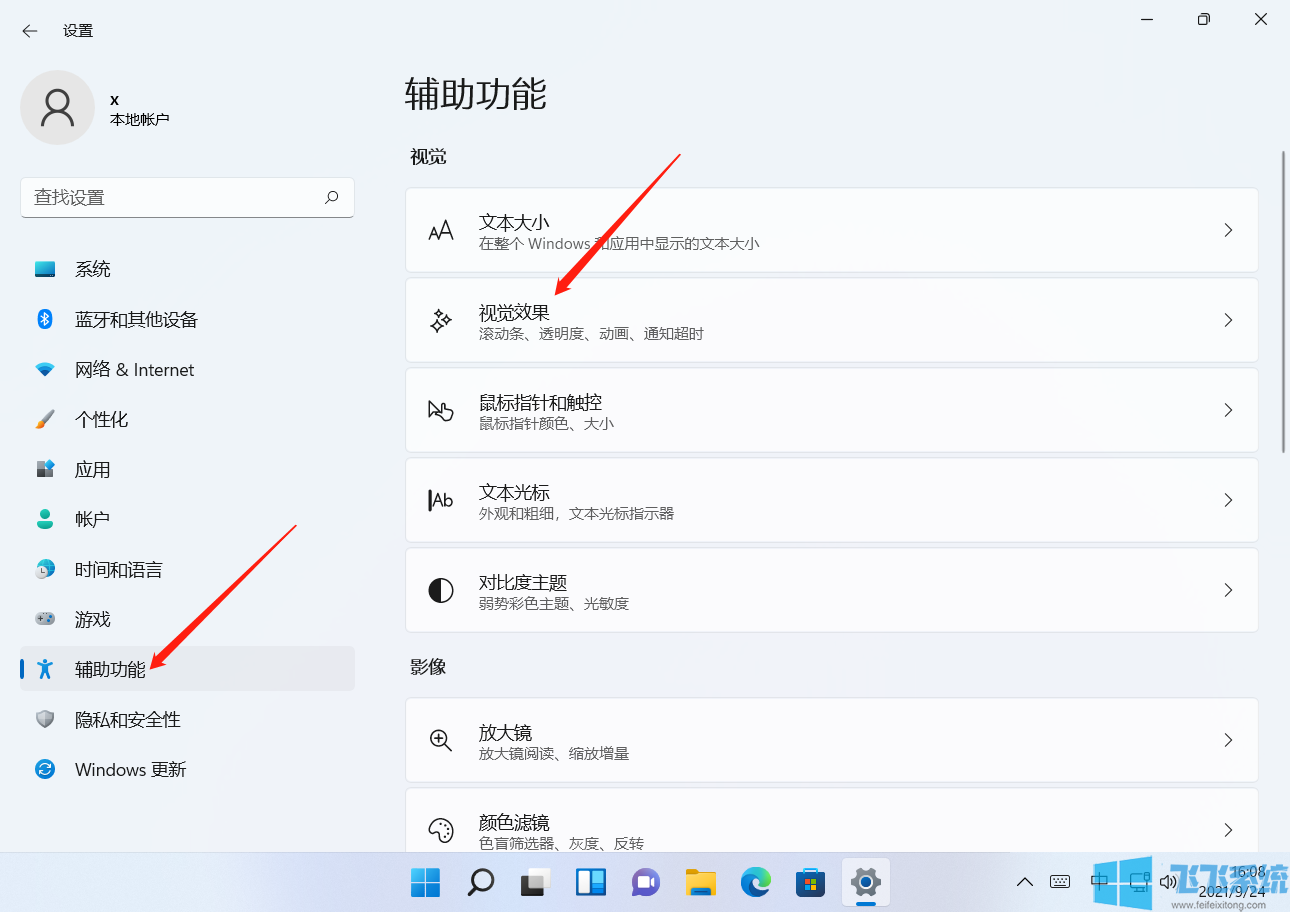Open the Visual effects settings entry

830,320
